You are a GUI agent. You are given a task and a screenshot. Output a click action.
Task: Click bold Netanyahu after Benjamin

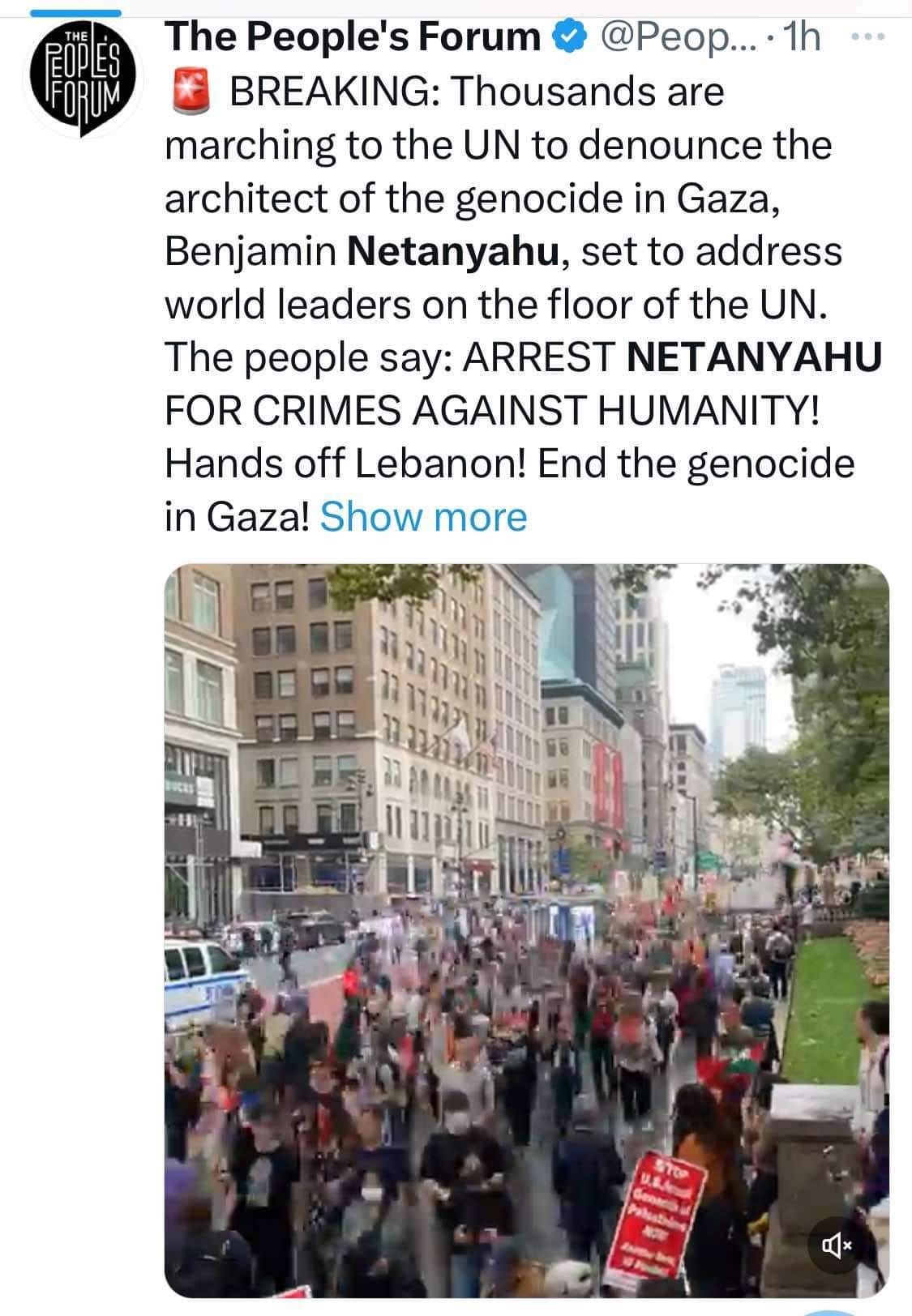pos(453,252)
